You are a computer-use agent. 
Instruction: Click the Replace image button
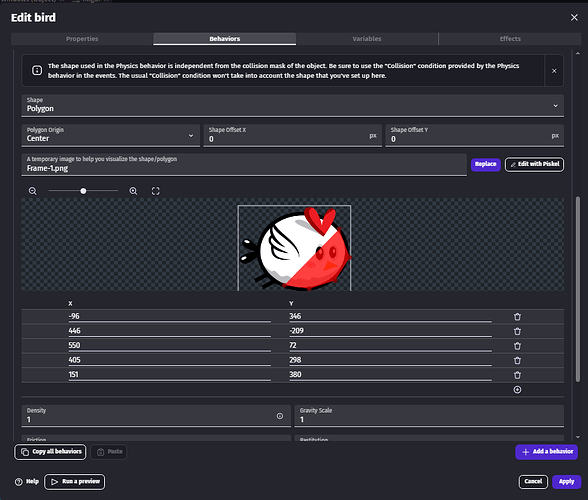(486, 164)
